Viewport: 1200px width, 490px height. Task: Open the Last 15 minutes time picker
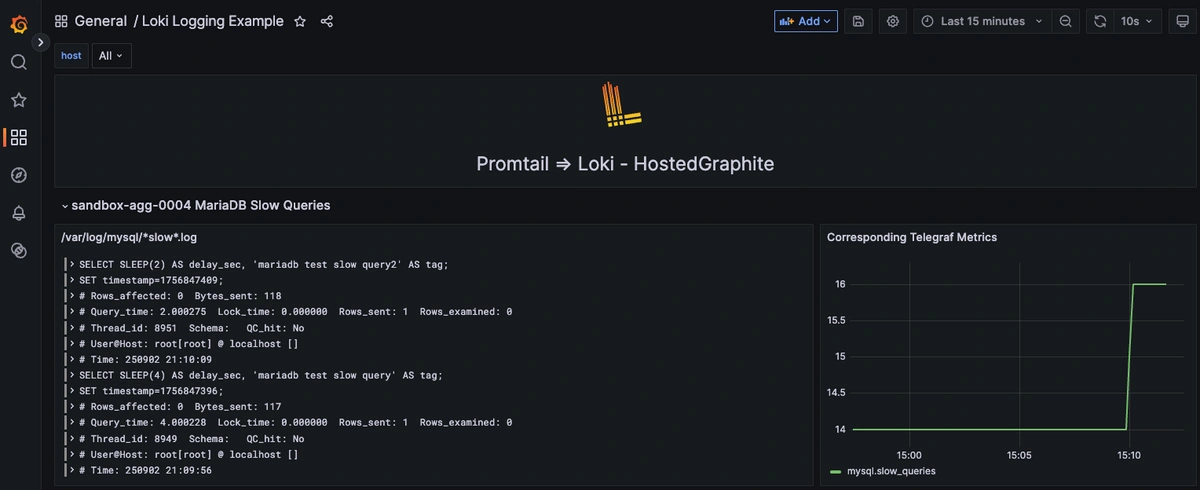click(x=981, y=21)
